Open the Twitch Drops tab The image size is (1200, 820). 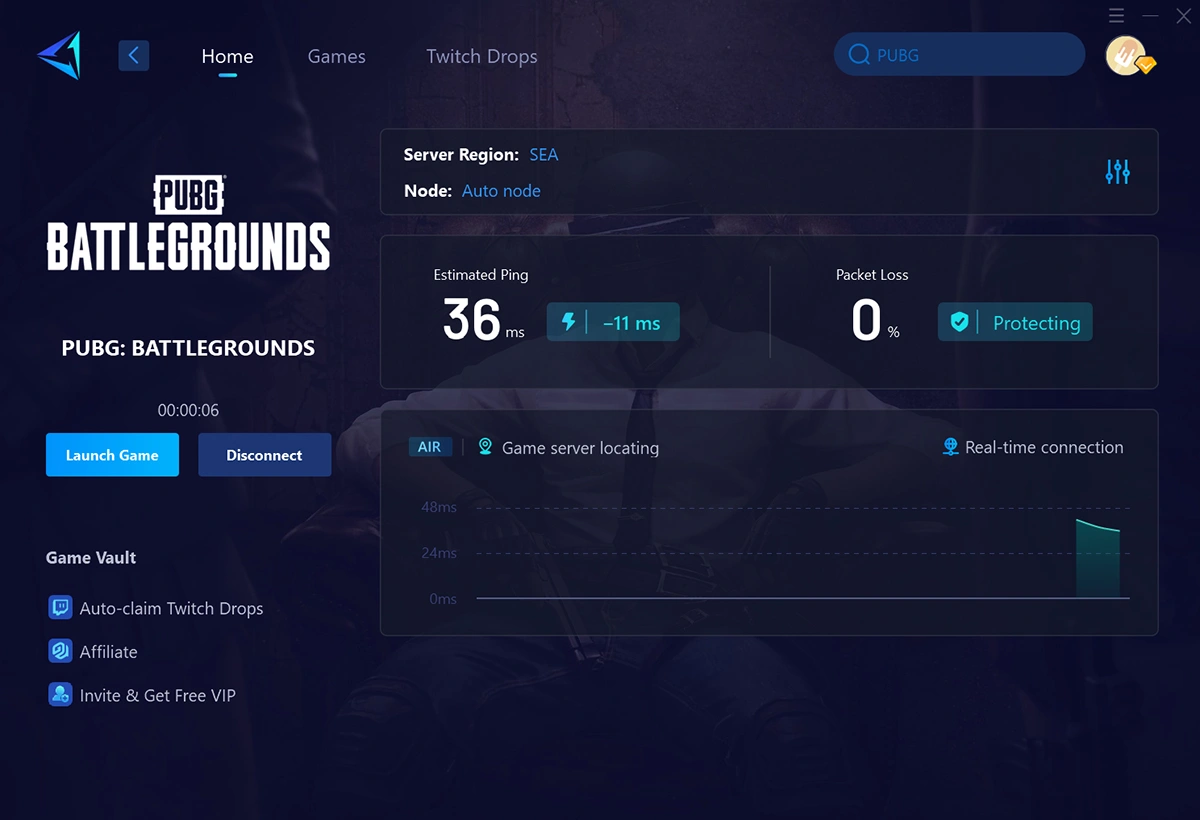(481, 56)
